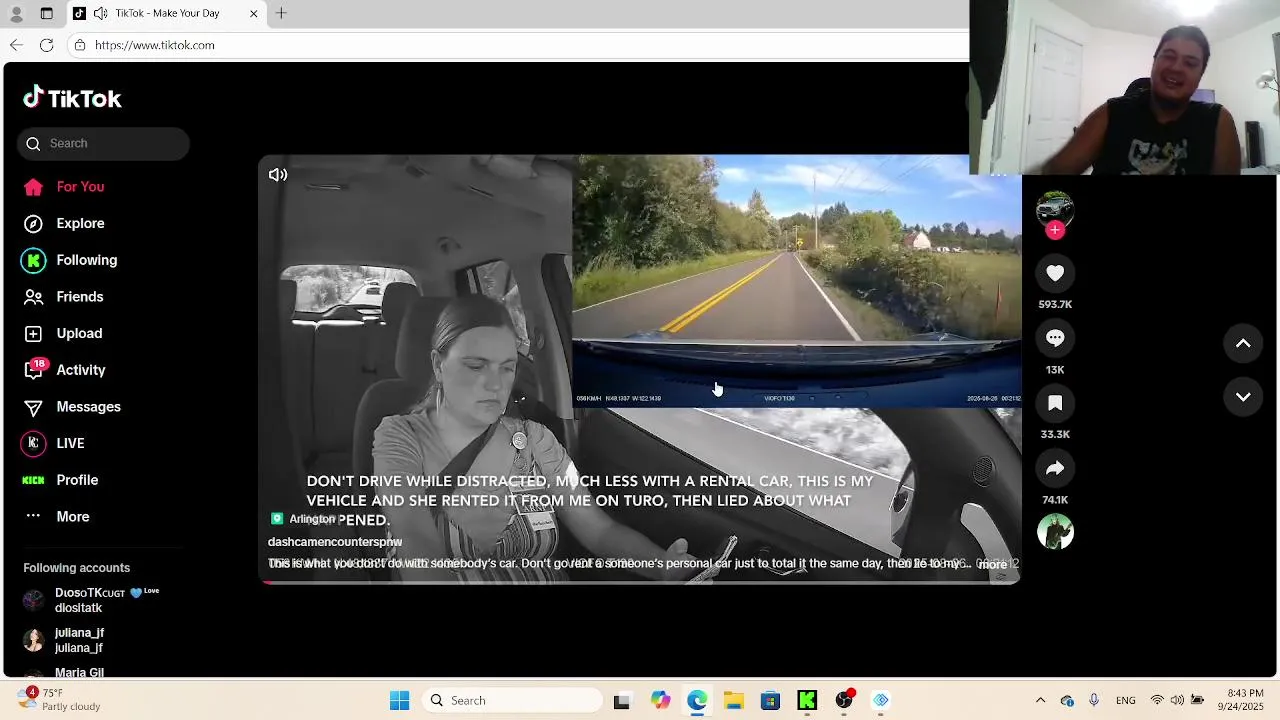Expand the caption with 'more'

[x=992, y=565]
